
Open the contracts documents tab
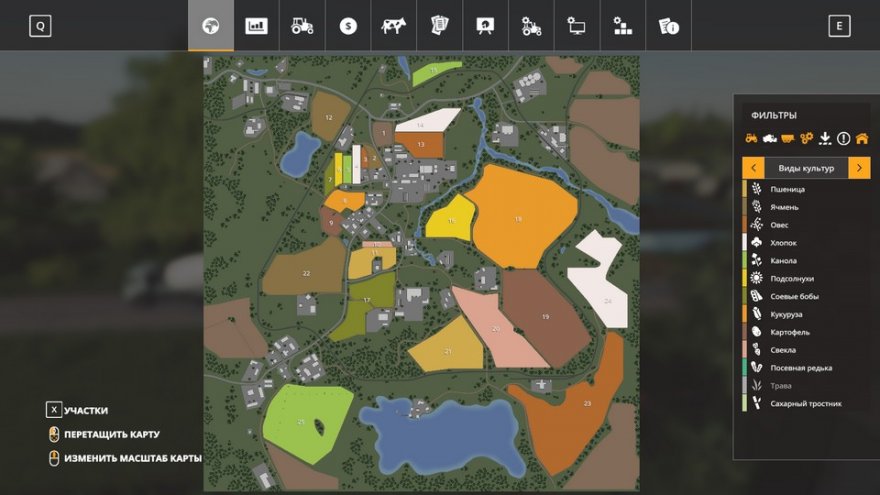point(439,26)
